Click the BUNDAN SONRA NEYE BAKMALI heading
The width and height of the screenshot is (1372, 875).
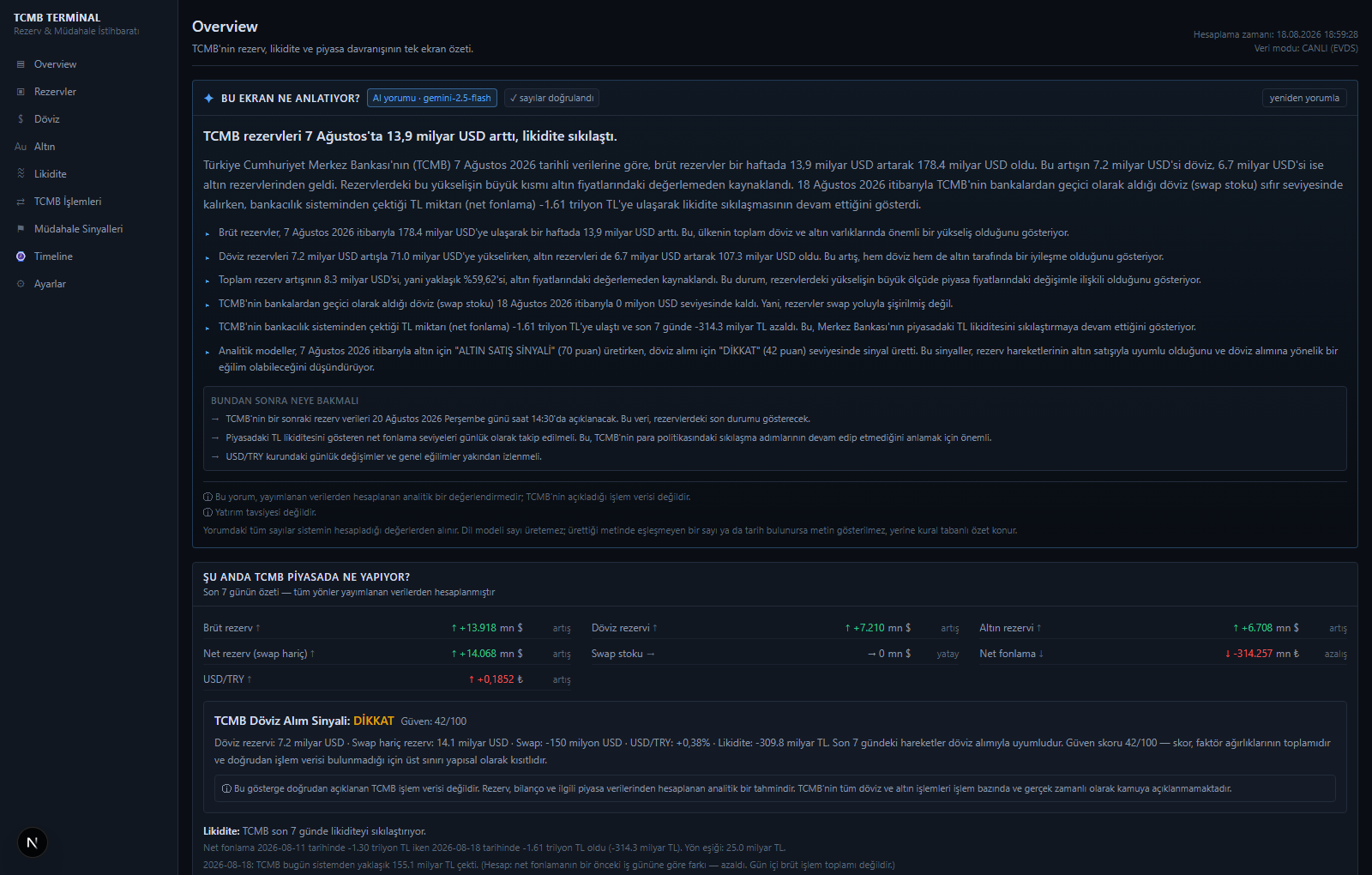point(285,401)
